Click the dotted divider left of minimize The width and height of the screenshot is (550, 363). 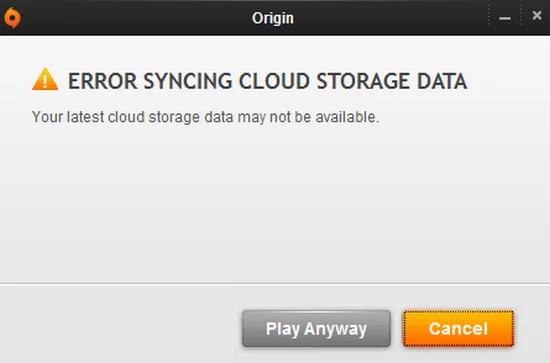click(x=489, y=16)
